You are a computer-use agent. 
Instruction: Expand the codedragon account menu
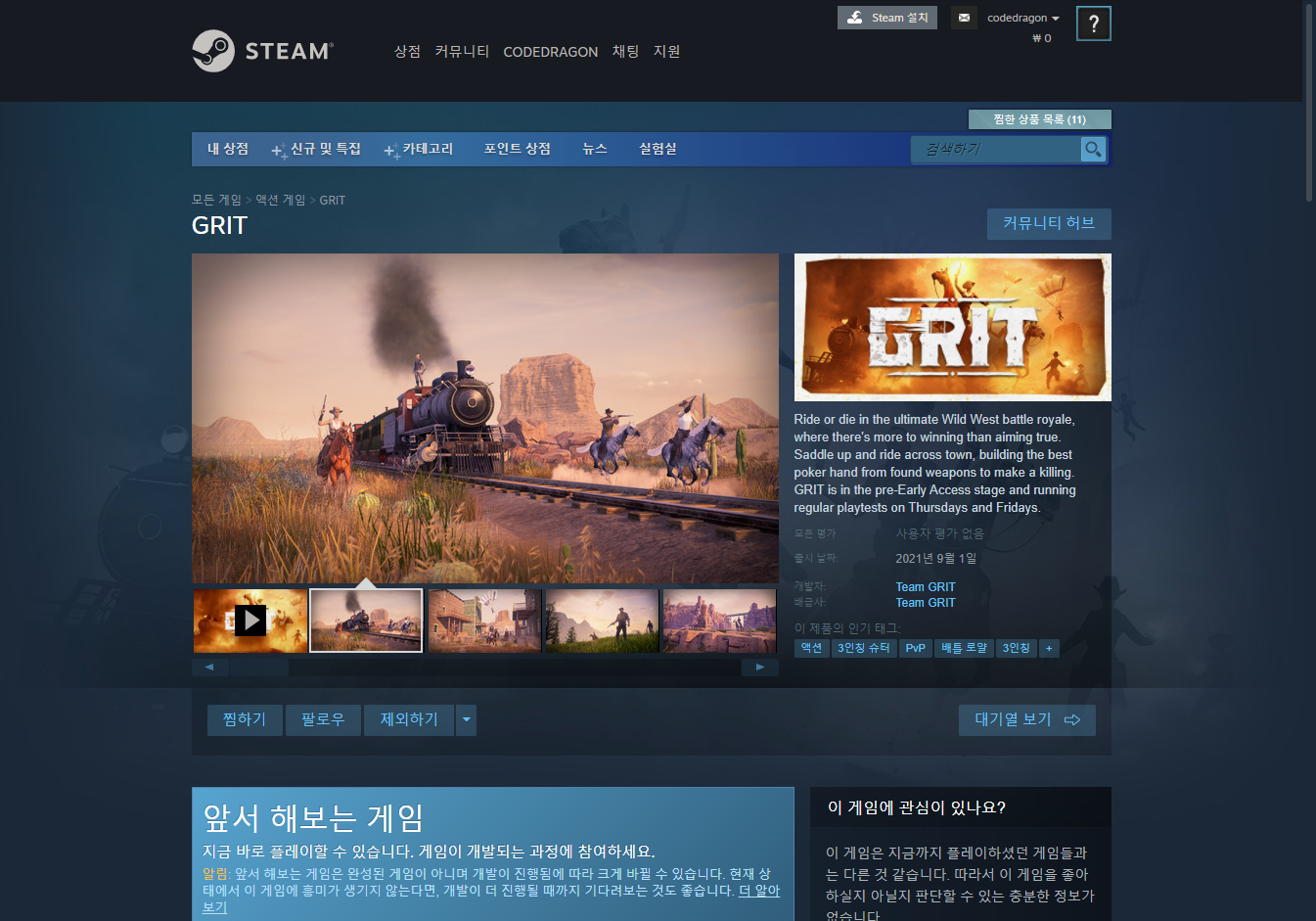(1023, 18)
